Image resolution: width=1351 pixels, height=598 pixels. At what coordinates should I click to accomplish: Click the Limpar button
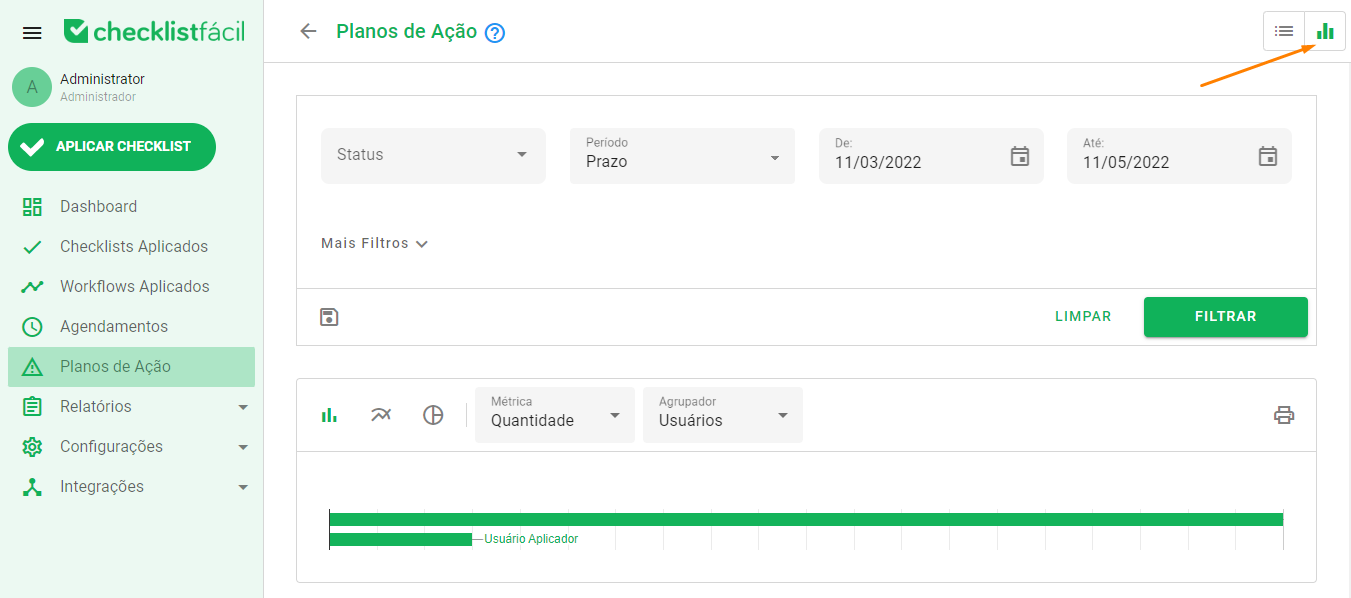[1083, 317]
